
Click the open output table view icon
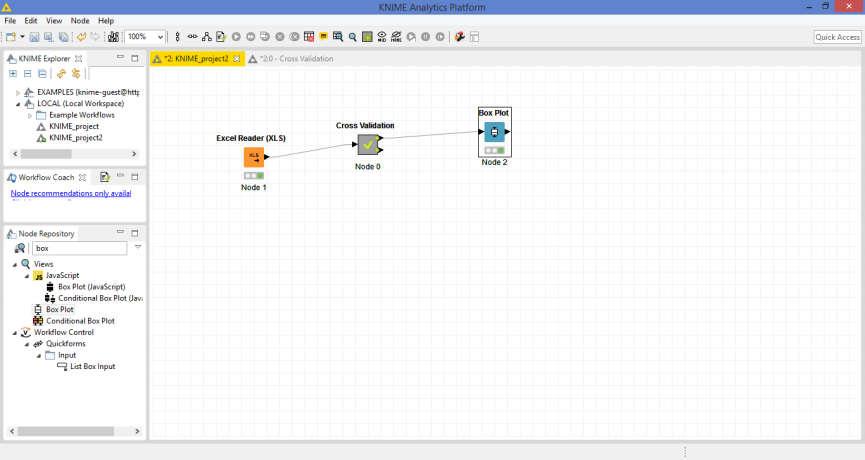(x=338, y=37)
